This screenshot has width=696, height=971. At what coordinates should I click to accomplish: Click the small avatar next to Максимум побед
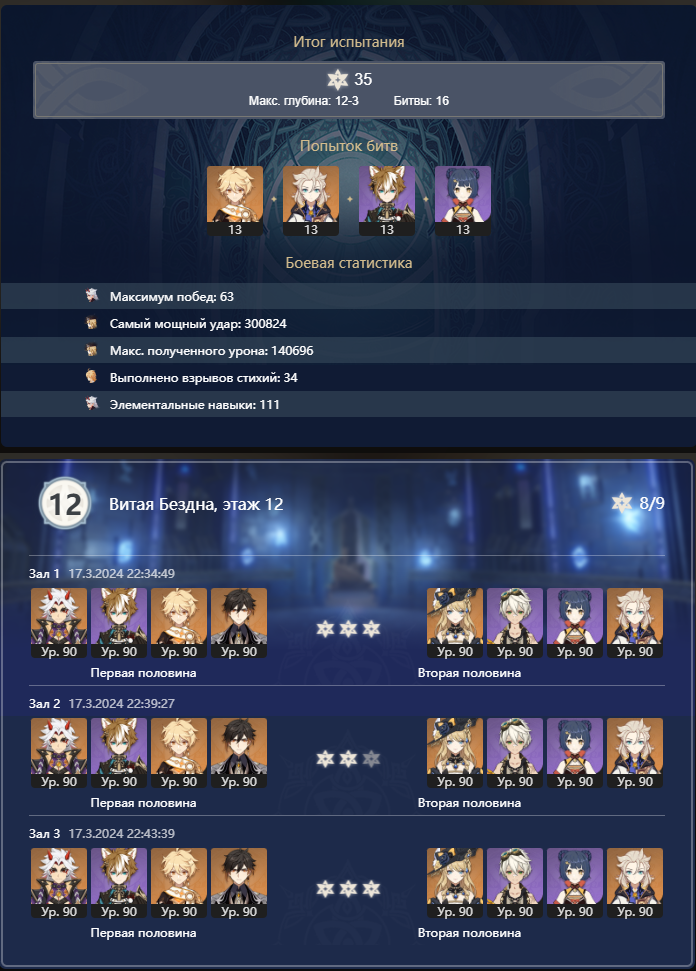point(92,296)
